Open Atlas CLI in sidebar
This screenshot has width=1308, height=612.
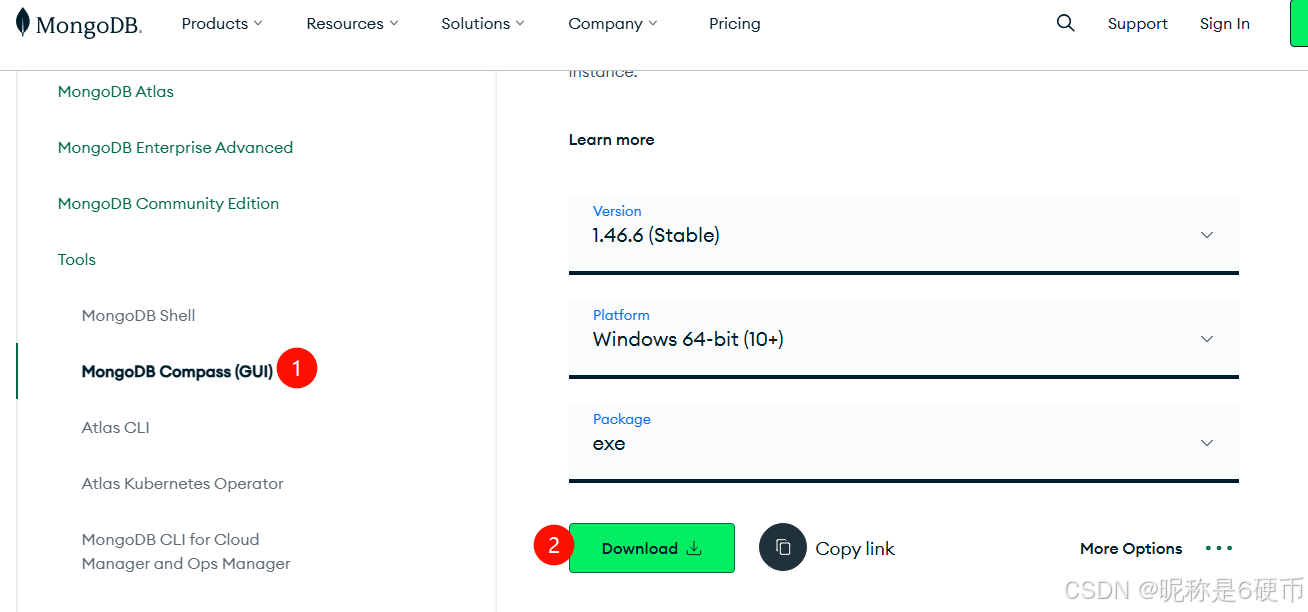[115, 427]
